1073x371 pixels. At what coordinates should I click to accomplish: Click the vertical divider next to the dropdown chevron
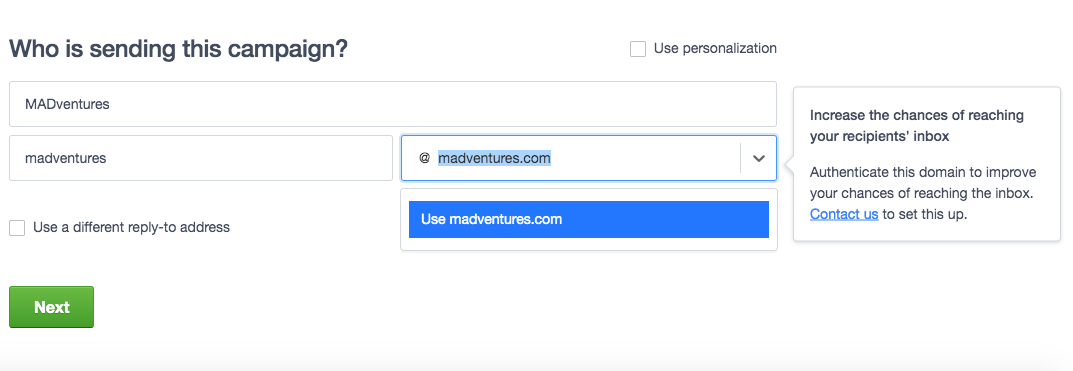pyautogui.click(x=740, y=158)
